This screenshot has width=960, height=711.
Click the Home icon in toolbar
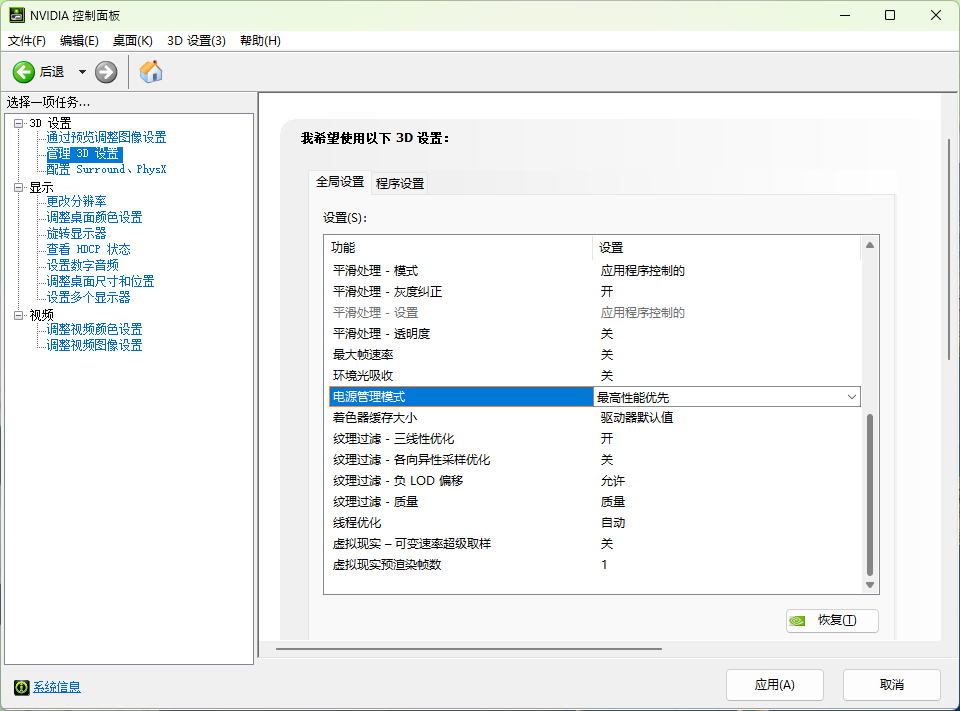coord(151,72)
